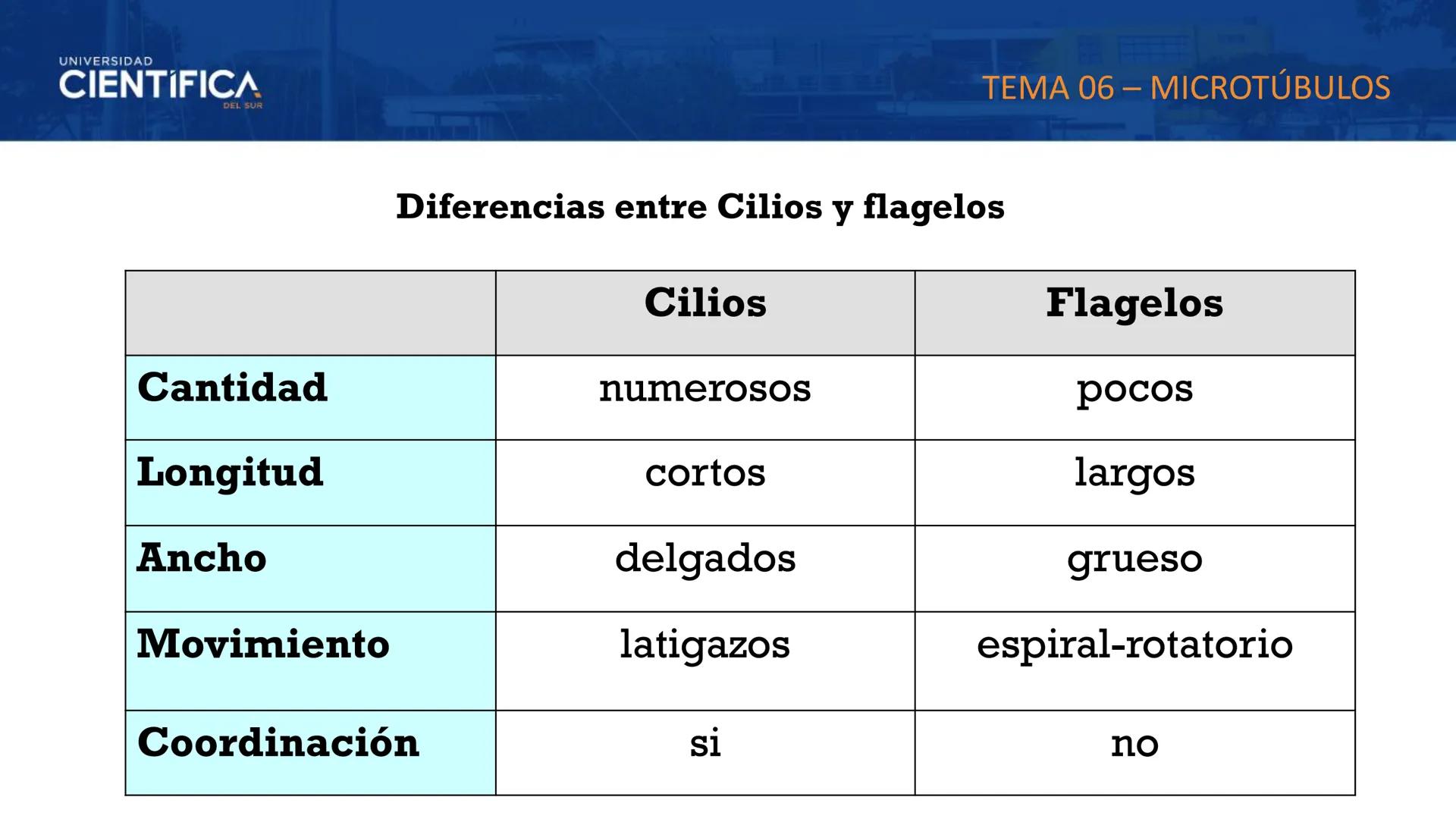
Task: Select the 'Flagelos' column header
Action: (x=1134, y=303)
